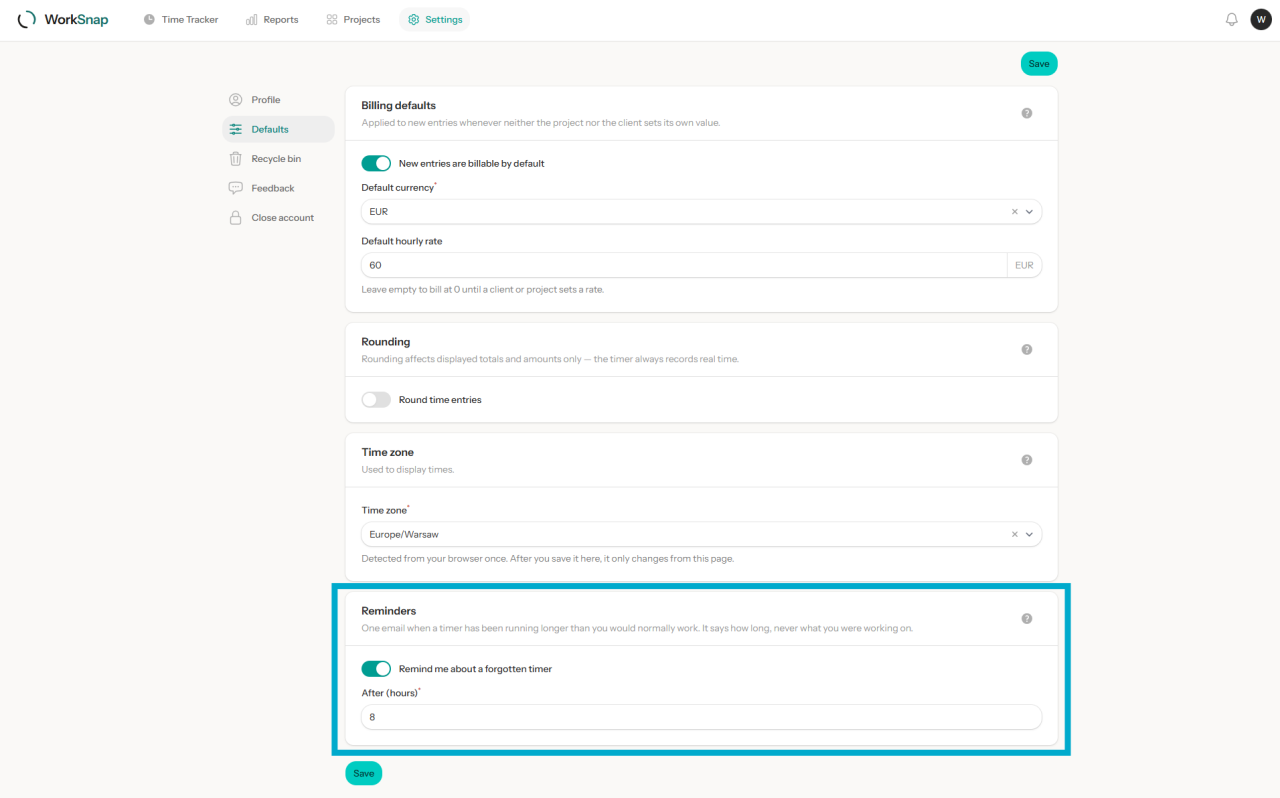Go to the Reports tab
This screenshot has width=1280, height=798.
pos(272,19)
